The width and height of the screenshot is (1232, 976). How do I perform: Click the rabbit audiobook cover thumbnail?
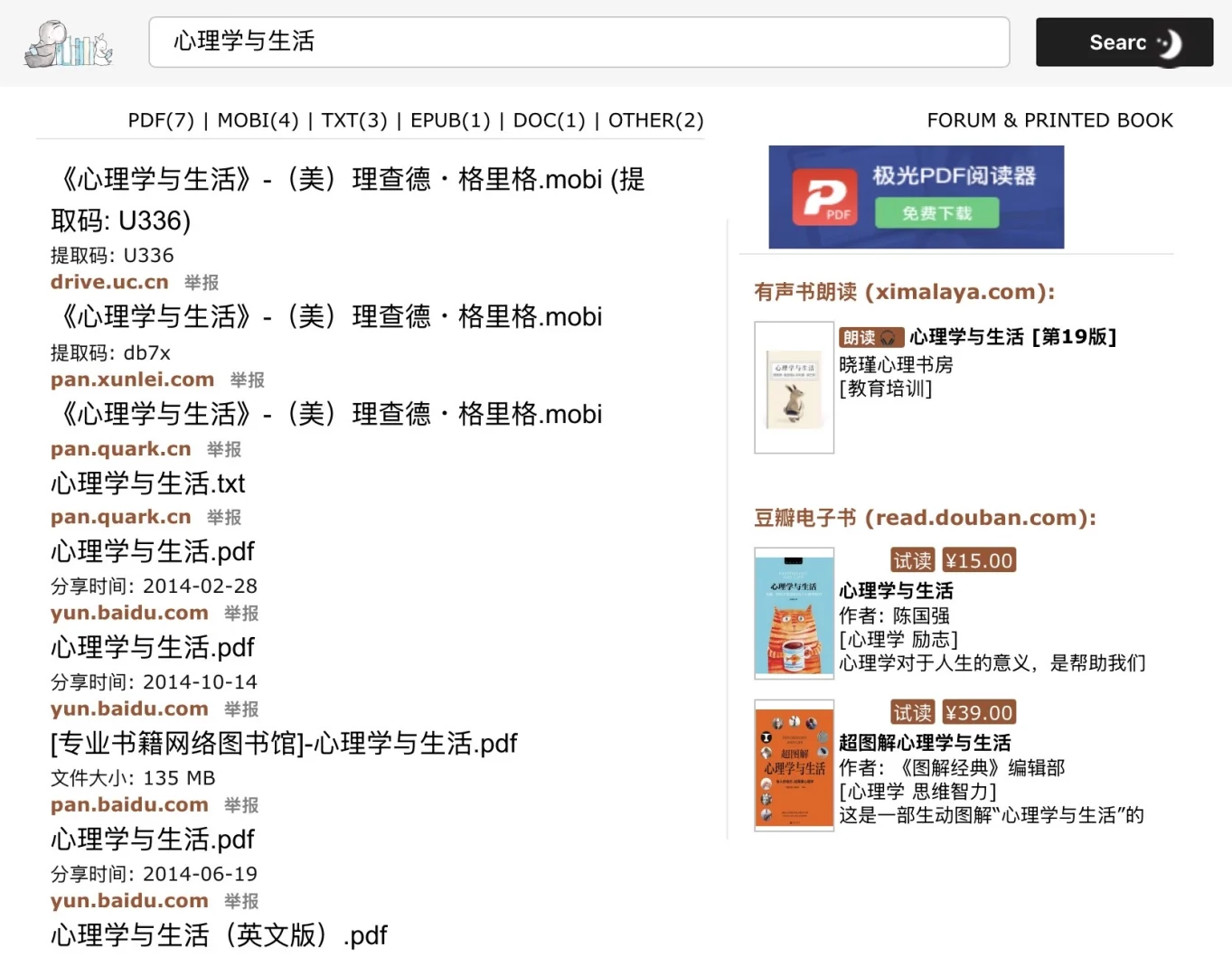pos(794,388)
